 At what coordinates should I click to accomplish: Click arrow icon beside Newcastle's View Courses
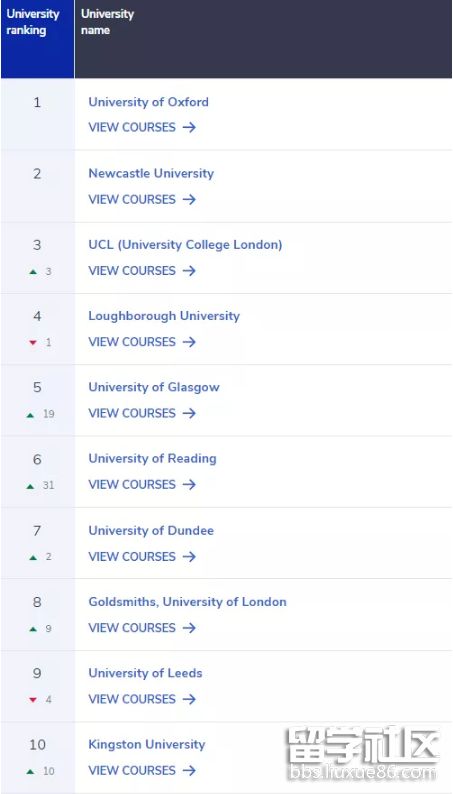[189, 199]
